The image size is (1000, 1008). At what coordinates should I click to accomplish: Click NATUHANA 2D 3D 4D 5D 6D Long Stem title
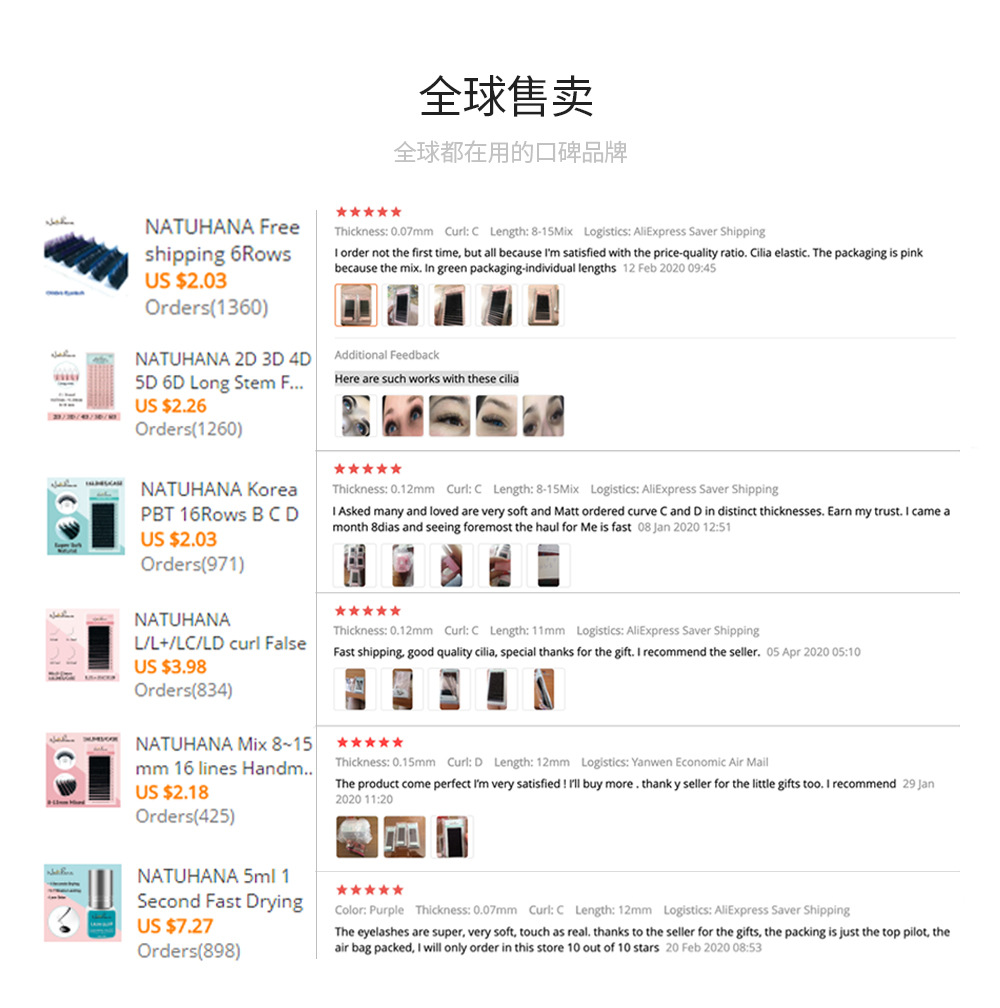click(x=223, y=371)
